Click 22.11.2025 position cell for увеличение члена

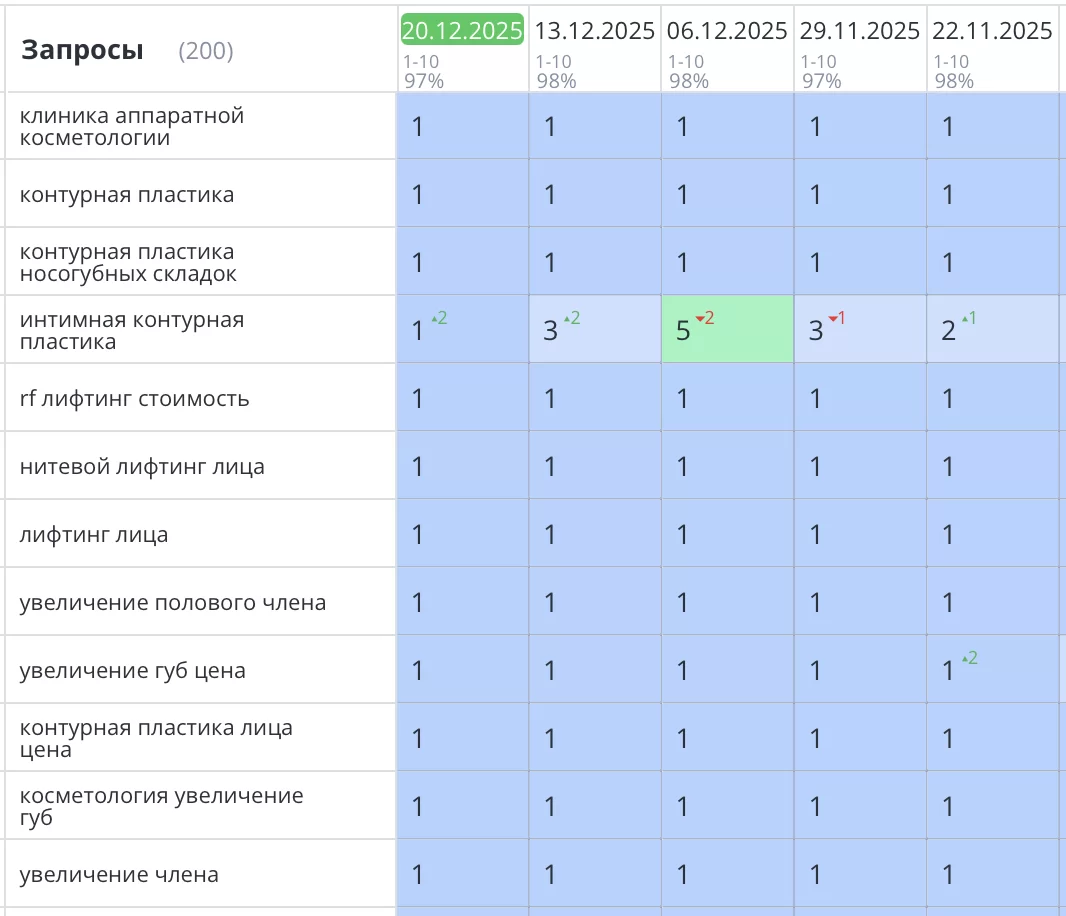992,875
